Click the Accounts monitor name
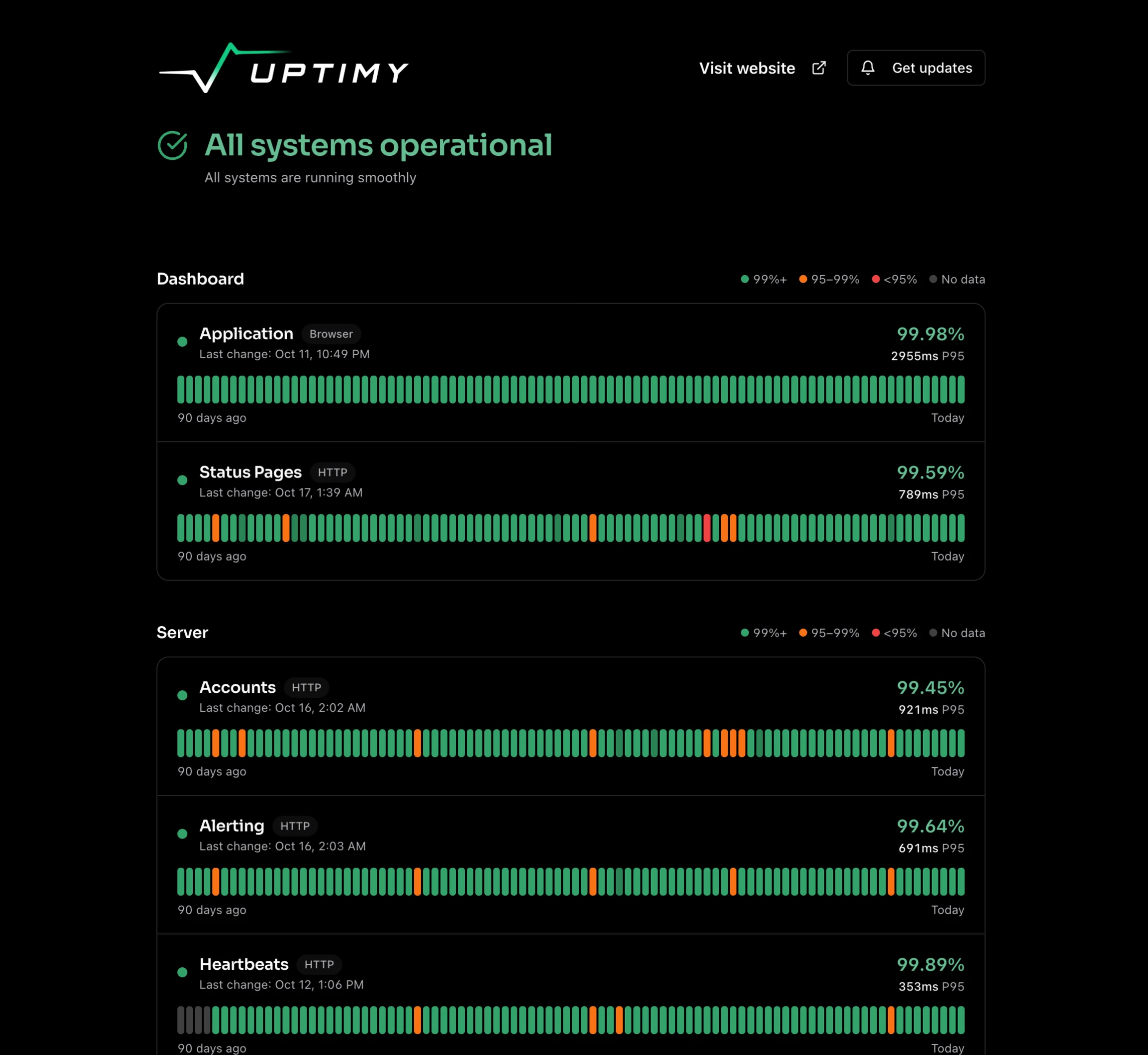The height and width of the screenshot is (1055, 1148). (237, 687)
